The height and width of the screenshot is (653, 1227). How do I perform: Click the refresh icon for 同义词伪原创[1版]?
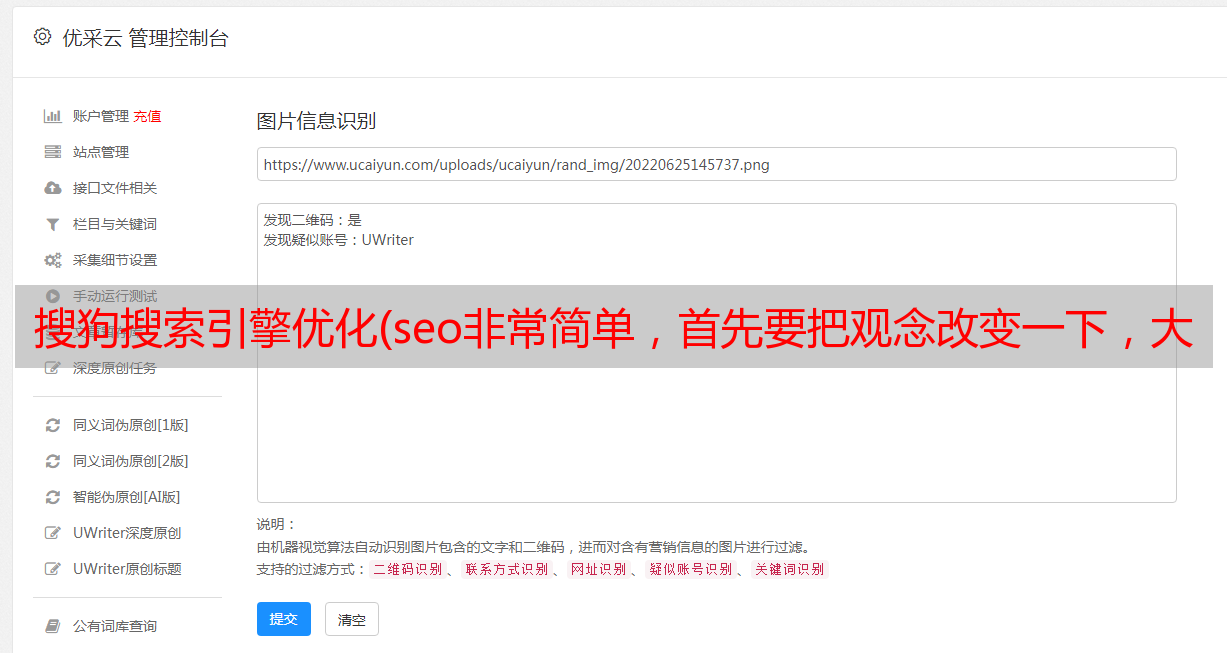tap(53, 425)
